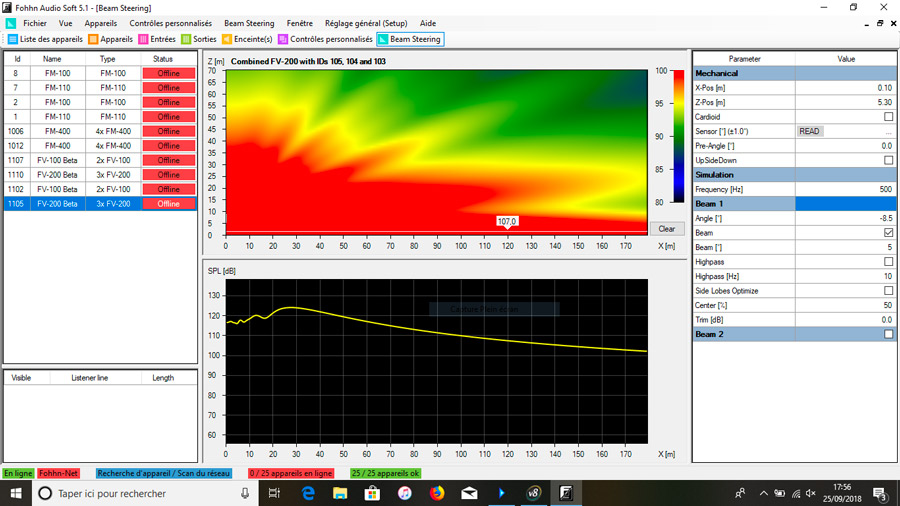Open Microsoft Edge from the taskbar
This screenshot has height=506, width=900.
coord(308,493)
